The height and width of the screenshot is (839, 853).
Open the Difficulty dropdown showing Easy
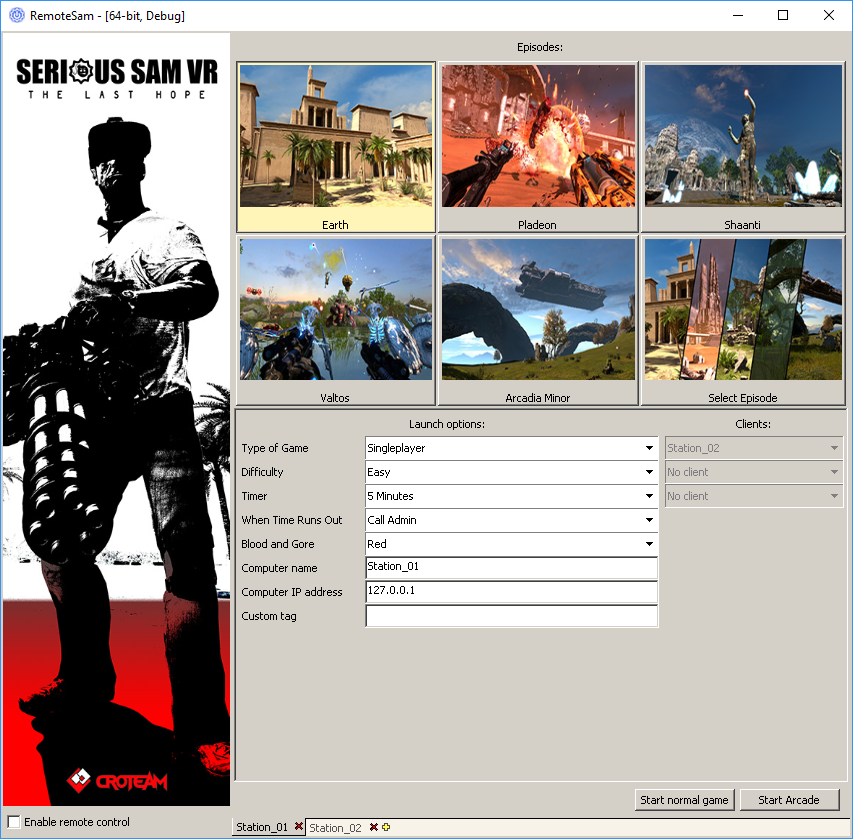point(511,472)
